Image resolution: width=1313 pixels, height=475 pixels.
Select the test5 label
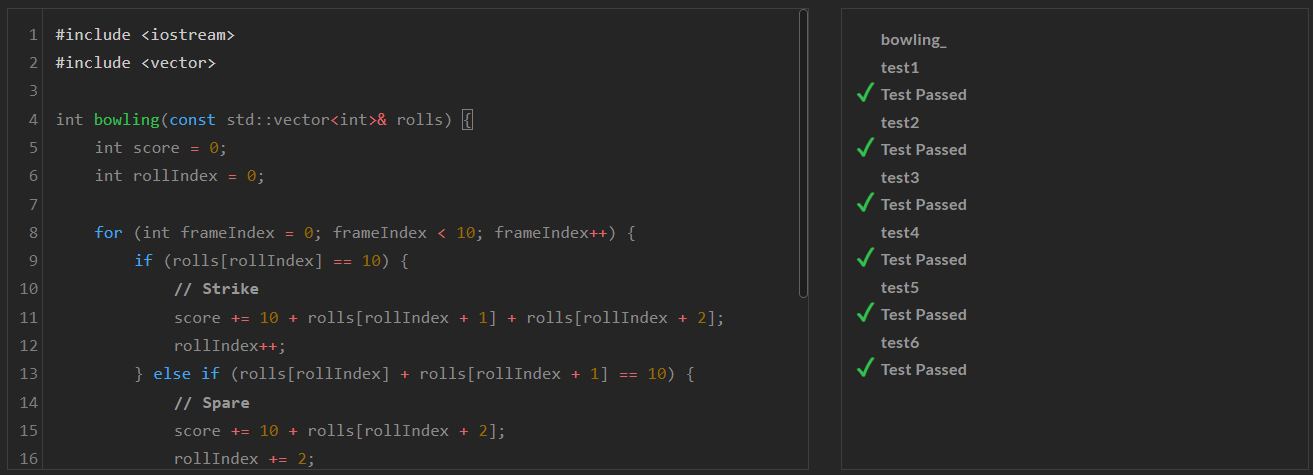(900, 287)
